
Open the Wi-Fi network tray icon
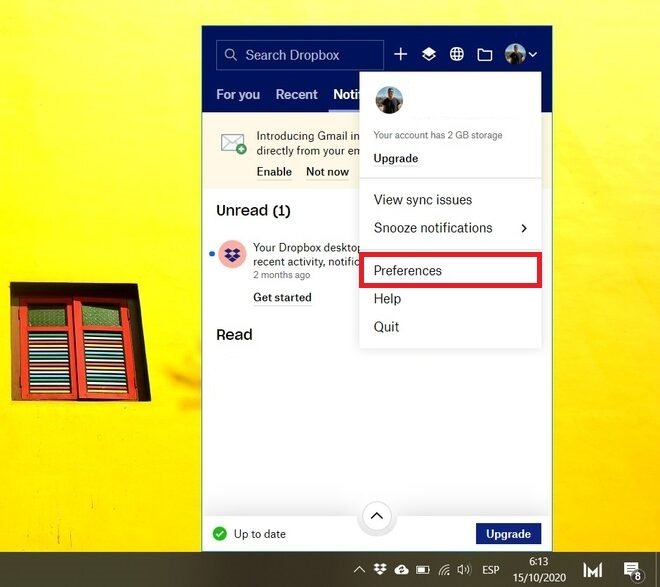point(444,570)
